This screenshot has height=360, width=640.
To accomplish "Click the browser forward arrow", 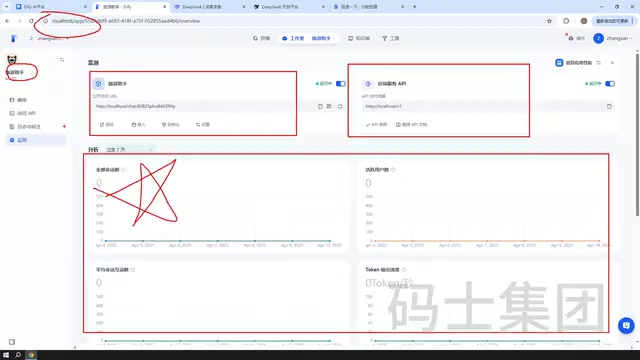I will [x=19, y=21].
